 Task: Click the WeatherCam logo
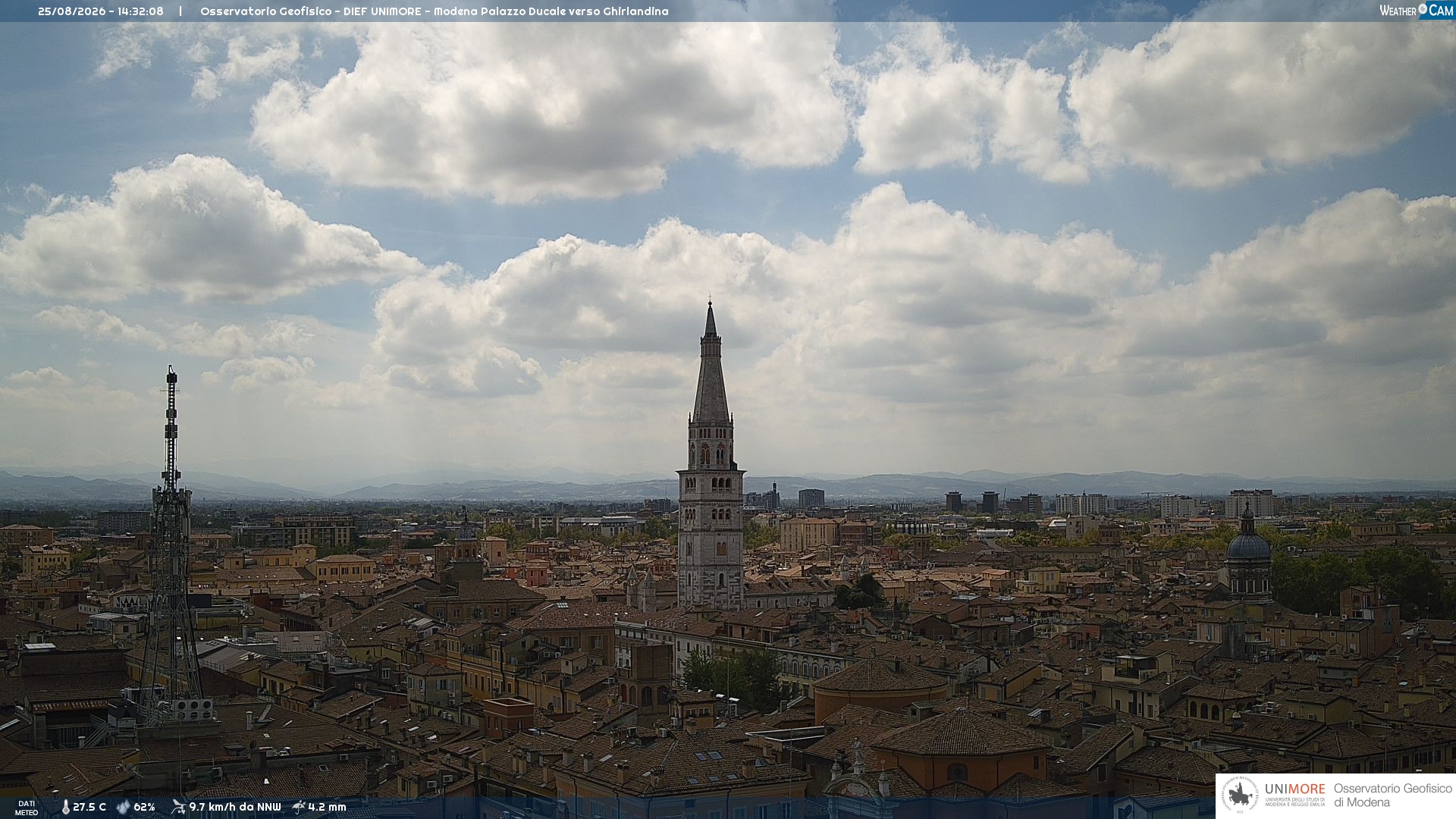[1417, 10]
